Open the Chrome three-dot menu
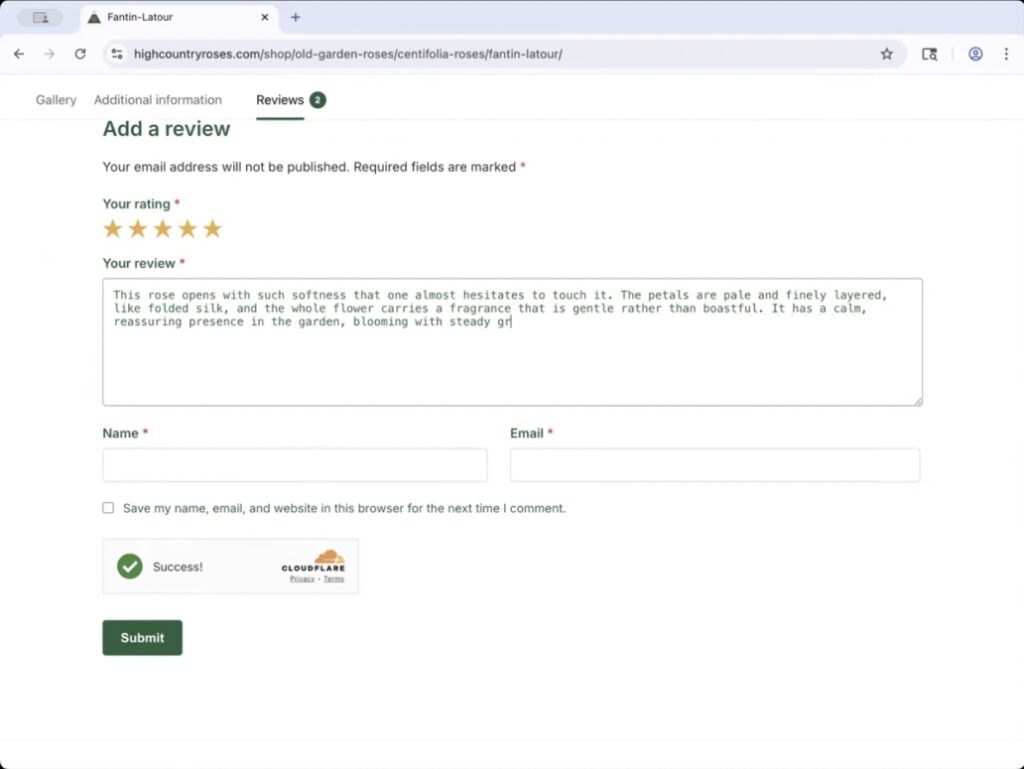Image resolution: width=1024 pixels, height=769 pixels. [1006, 54]
